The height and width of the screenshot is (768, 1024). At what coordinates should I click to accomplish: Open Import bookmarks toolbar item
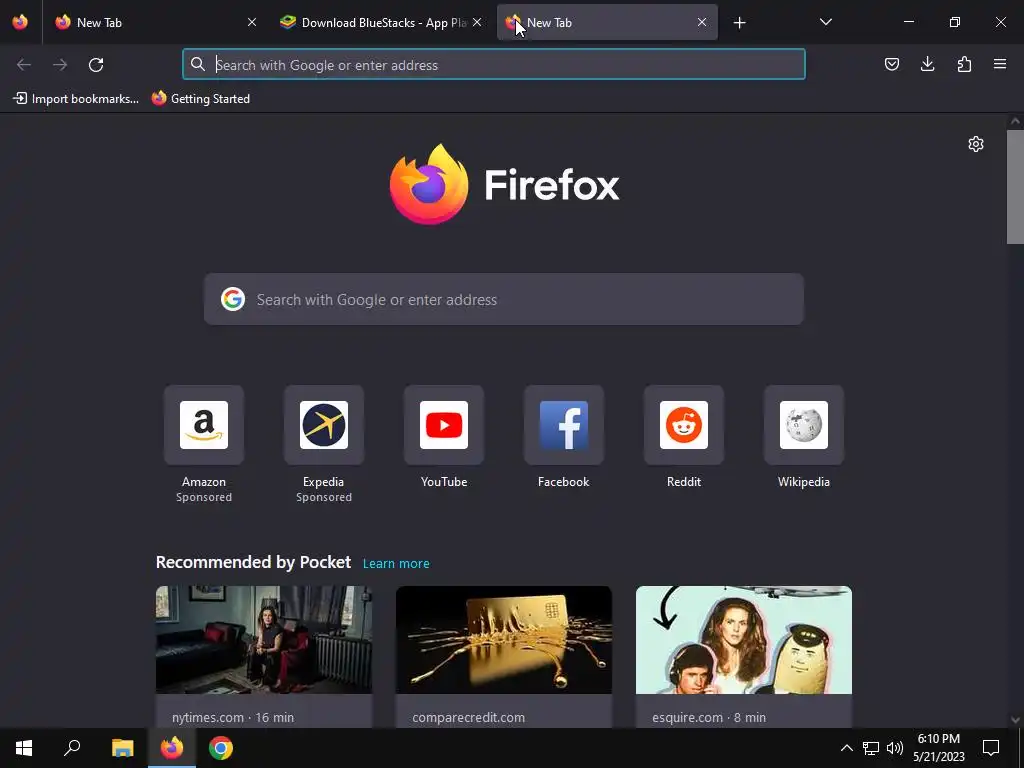click(76, 99)
